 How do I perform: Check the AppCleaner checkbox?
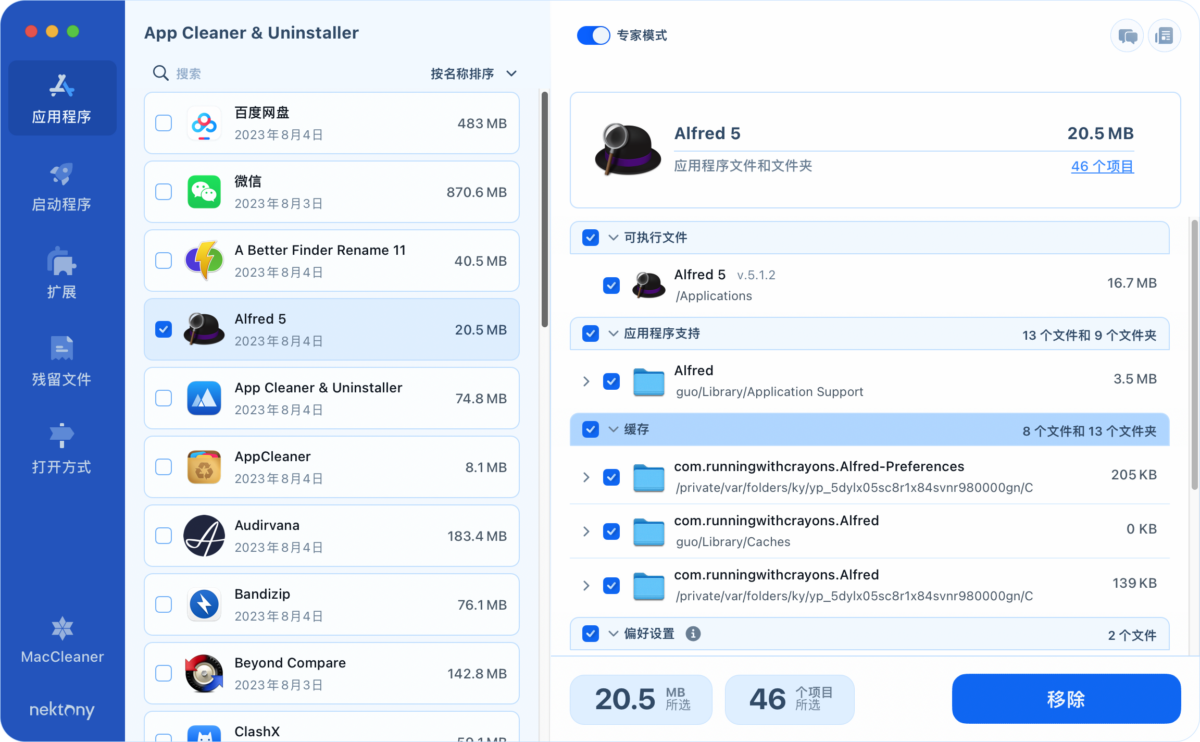[x=163, y=467]
